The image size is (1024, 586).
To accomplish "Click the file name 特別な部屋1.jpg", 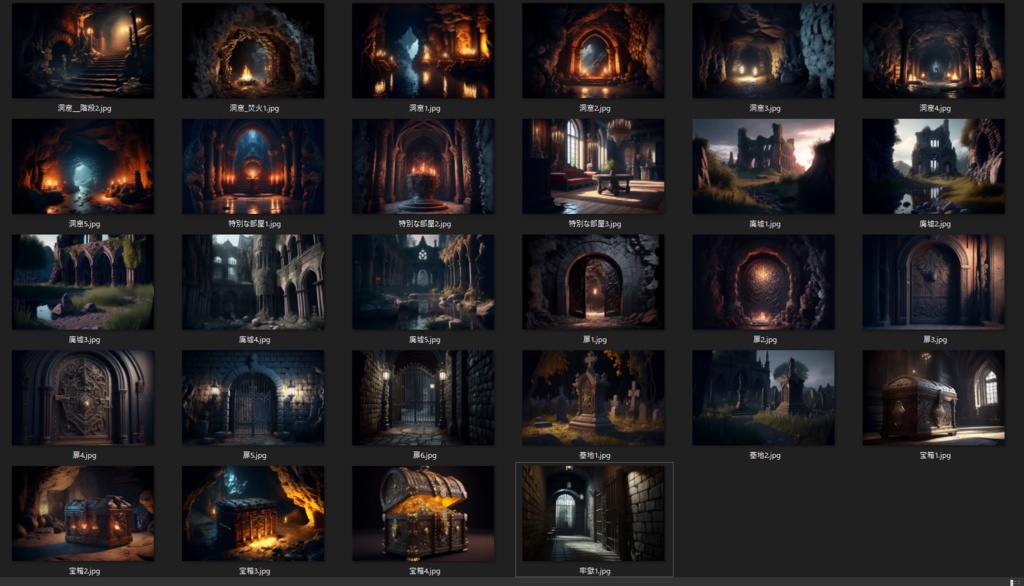I will (x=254, y=224).
